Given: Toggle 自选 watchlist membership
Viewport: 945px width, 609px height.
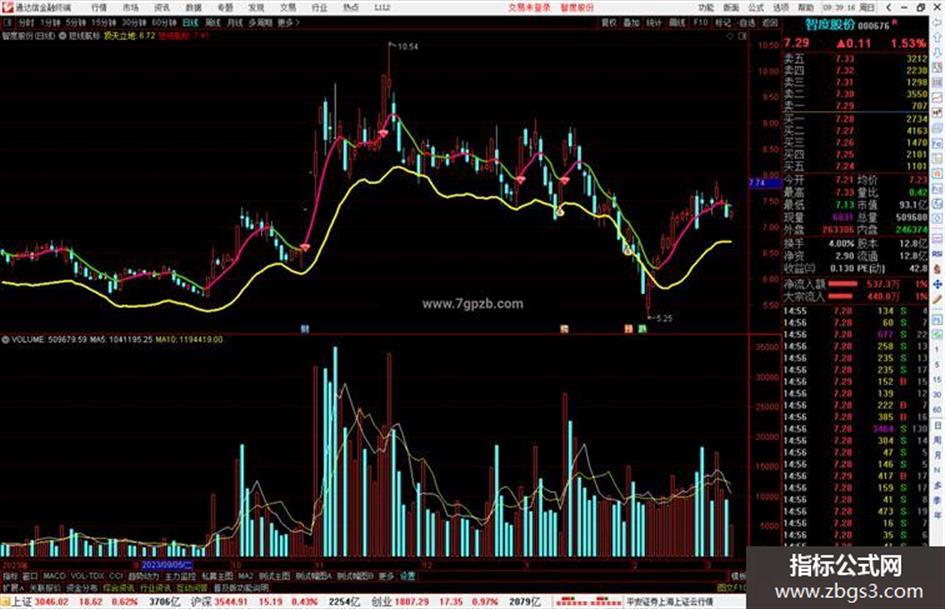Looking at the screenshot, I should click(747, 22).
